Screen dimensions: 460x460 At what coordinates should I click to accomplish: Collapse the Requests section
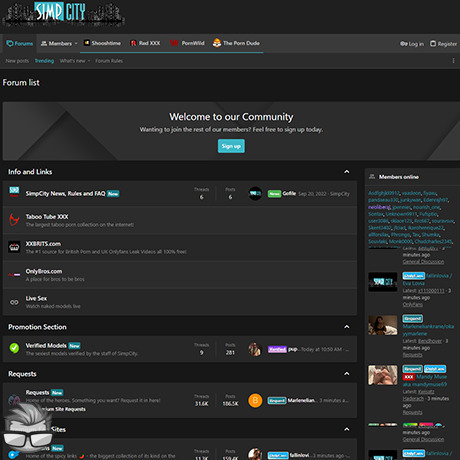pyautogui.click(x=347, y=374)
